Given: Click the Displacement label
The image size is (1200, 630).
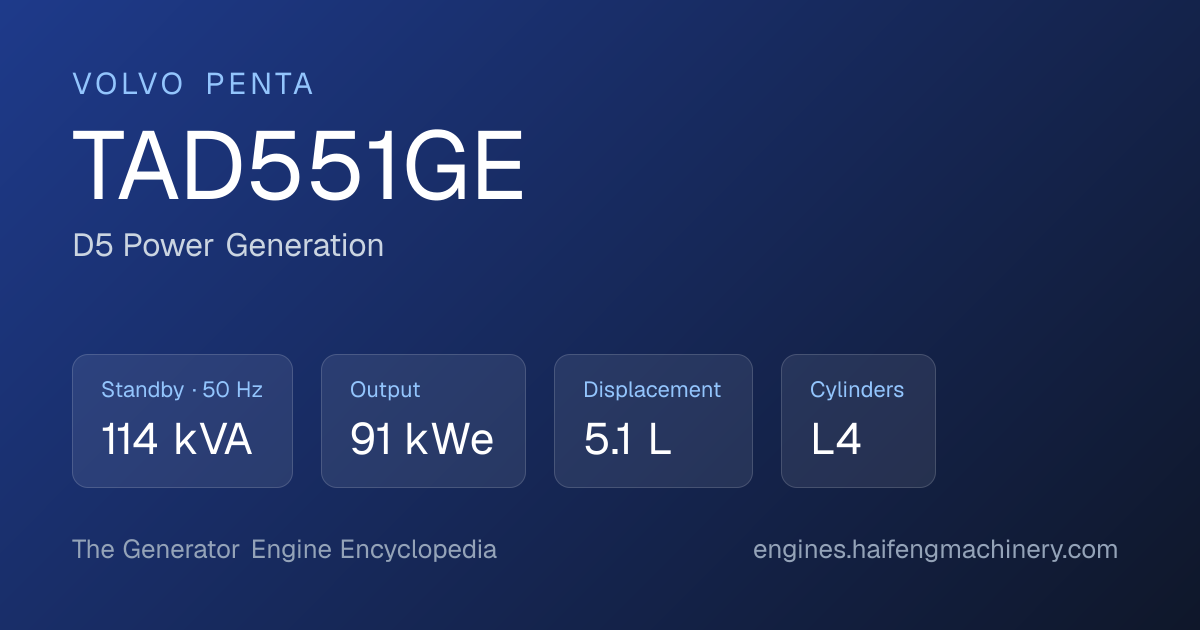Looking at the screenshot, I should 652,390.
